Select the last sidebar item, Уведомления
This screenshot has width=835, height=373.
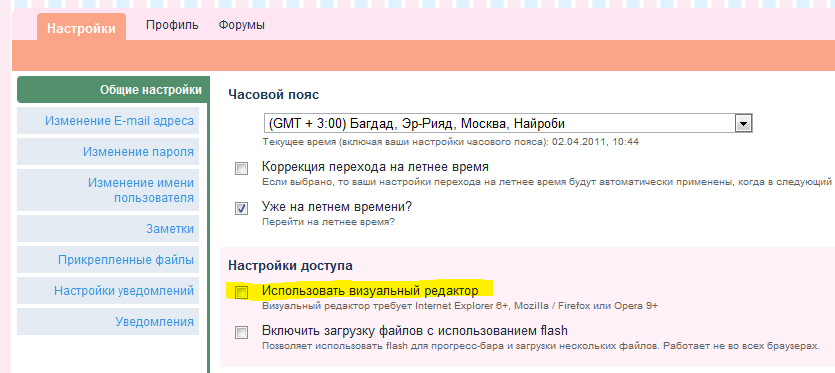tap(108, 322)
